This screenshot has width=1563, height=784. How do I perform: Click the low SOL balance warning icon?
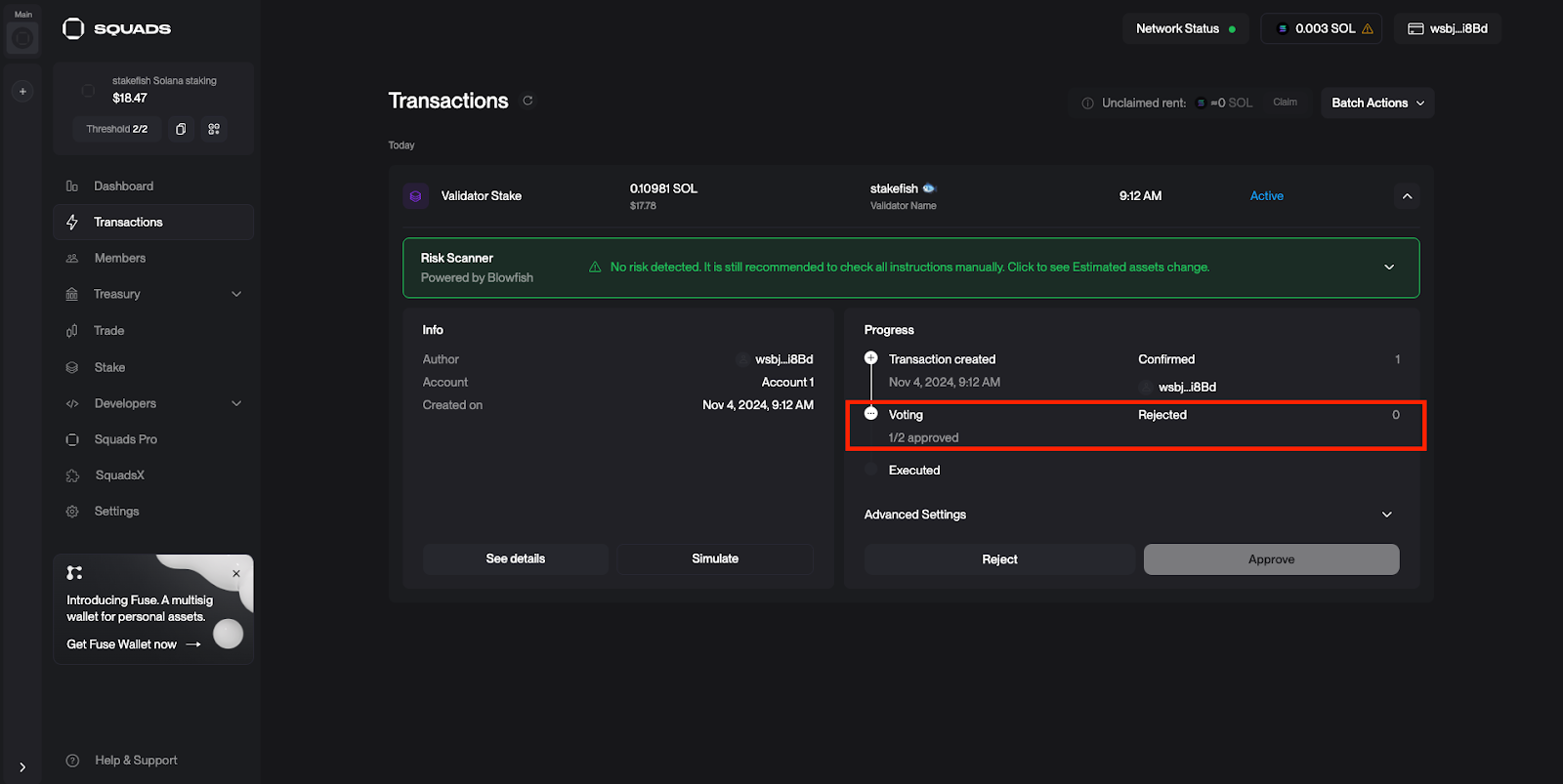pos(1368,29)
